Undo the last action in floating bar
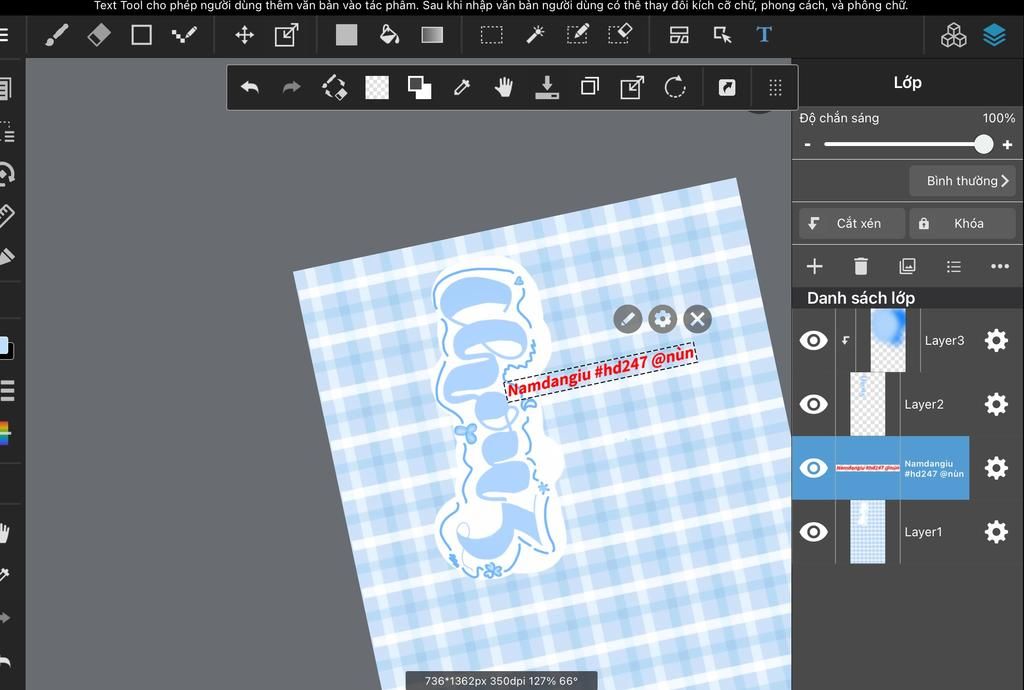Screen dimensions: 1024x690 (250, 87)
